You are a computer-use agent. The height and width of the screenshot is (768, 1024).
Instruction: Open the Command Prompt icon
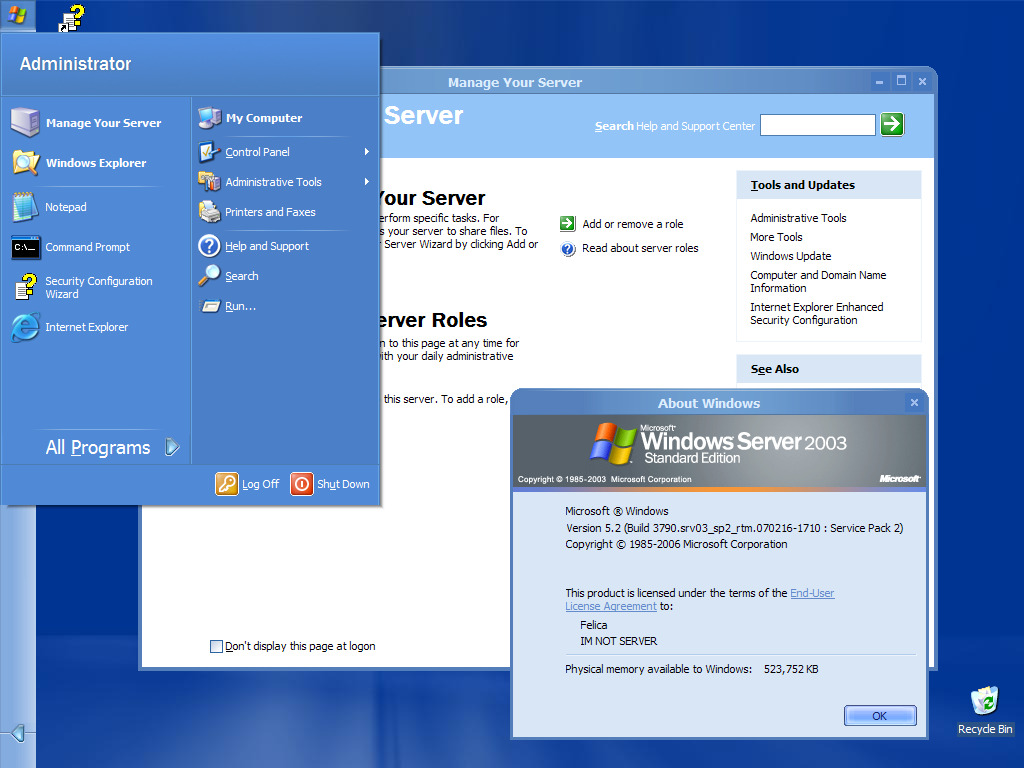(25, 248)
